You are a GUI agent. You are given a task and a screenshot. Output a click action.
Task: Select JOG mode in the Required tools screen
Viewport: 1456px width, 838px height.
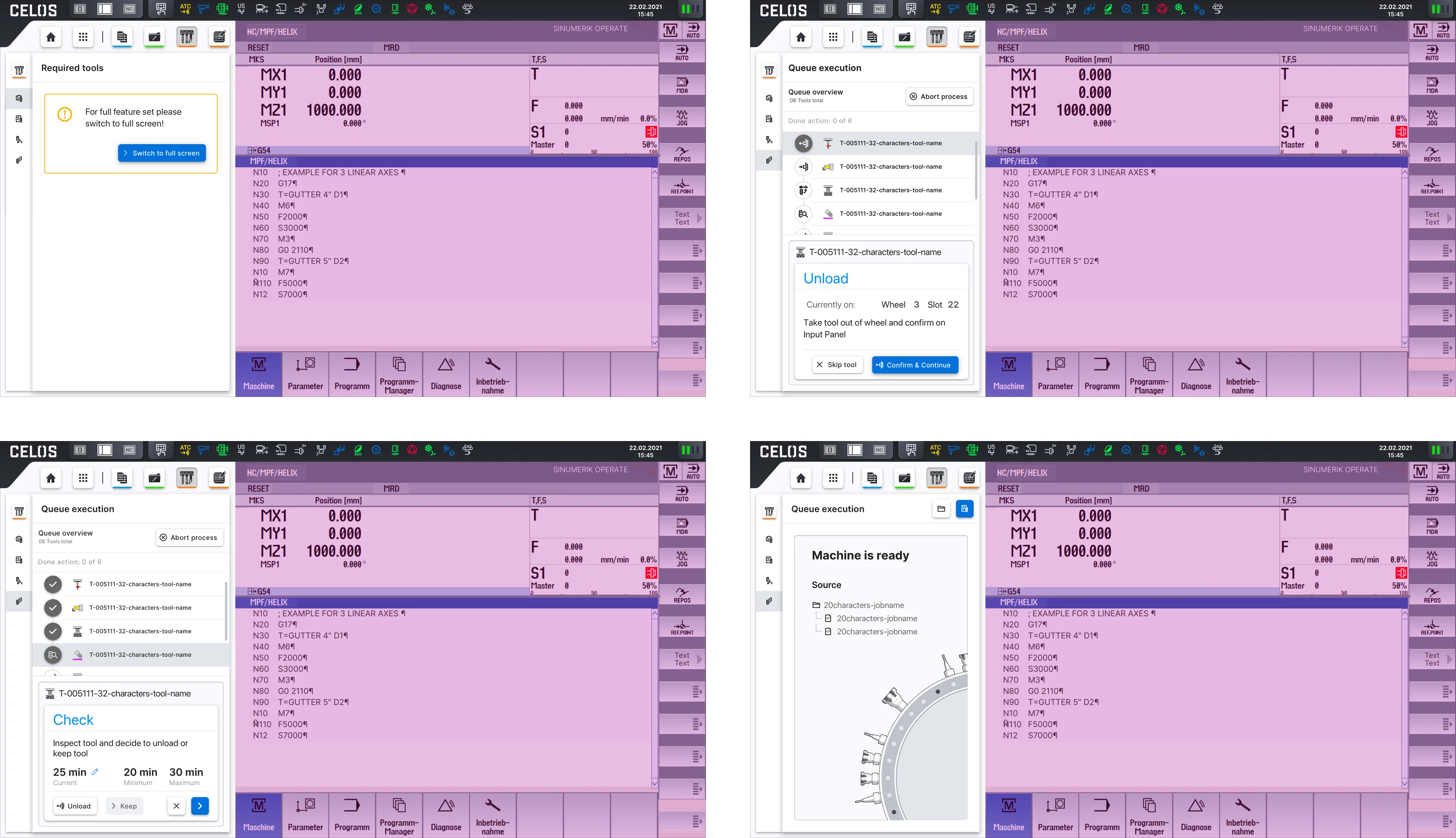(x=682, y=118)
